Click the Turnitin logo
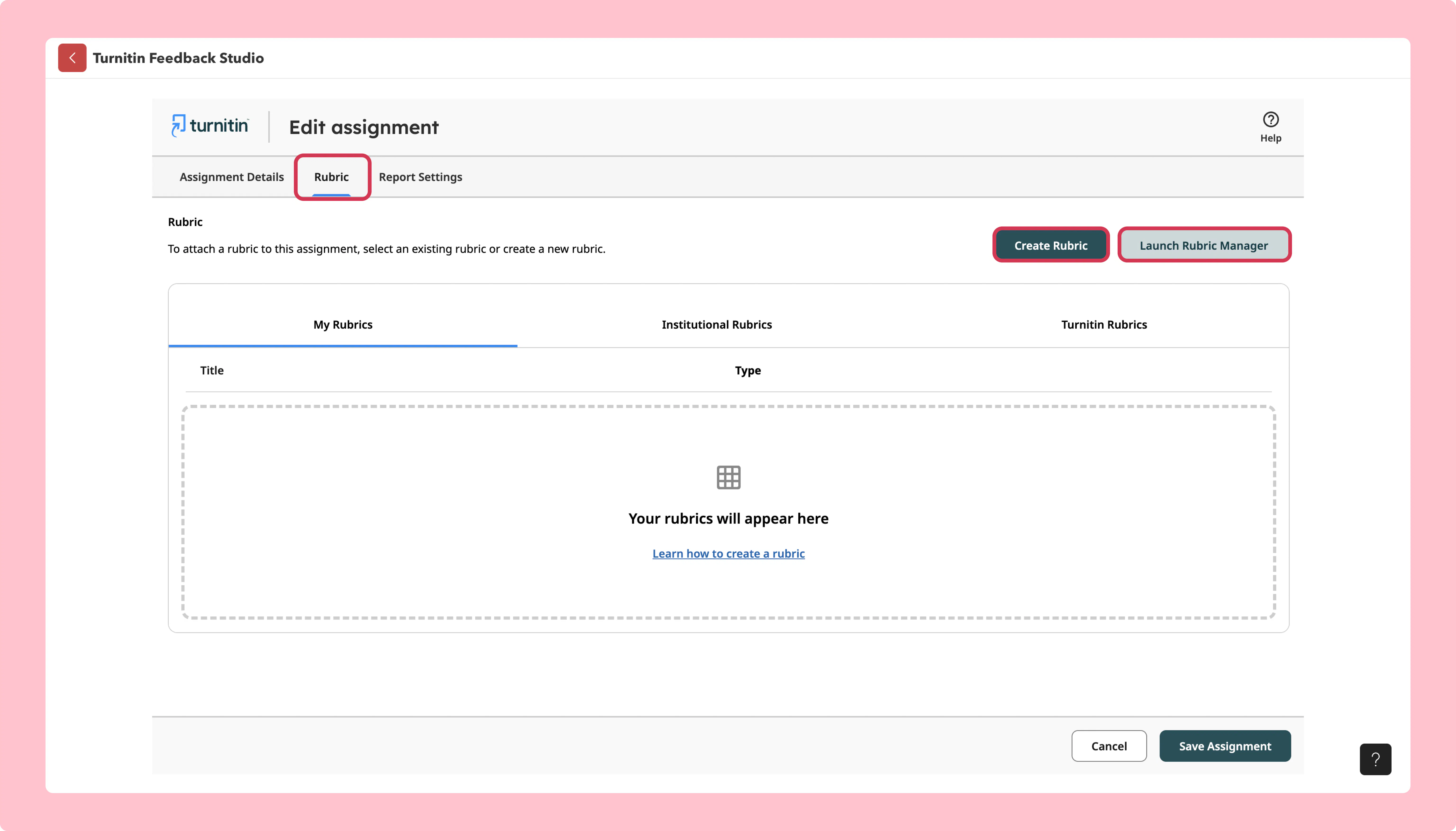 [210, 126]
